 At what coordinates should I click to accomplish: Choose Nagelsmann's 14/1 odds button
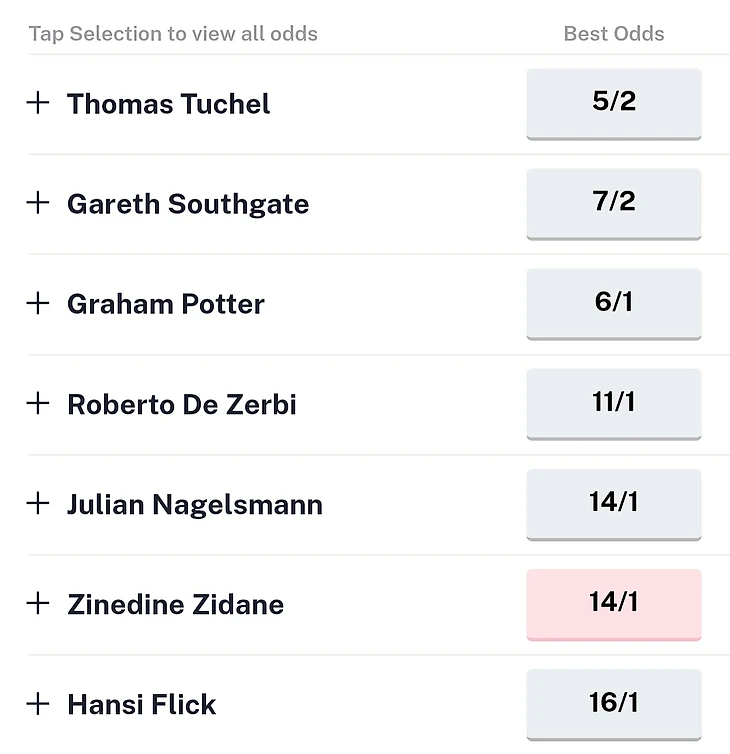click(613, 503)
